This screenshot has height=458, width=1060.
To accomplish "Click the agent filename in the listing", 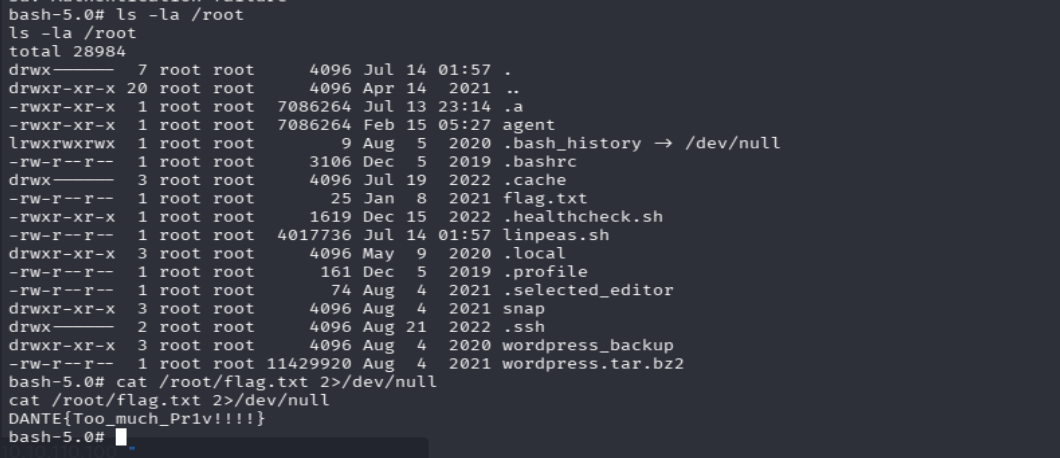I will click(x=529, y=124).
